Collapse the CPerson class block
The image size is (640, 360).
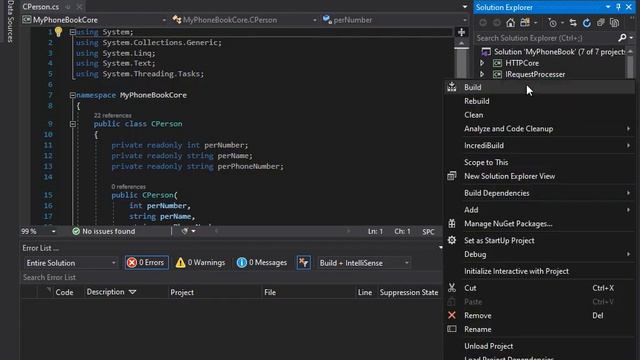[x=72, y=124]
